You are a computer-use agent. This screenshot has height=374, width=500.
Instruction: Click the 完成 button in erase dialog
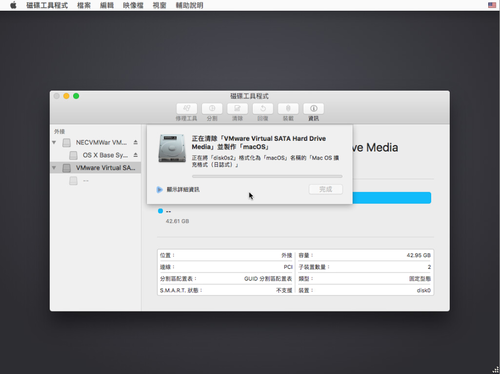pos(326,189)
